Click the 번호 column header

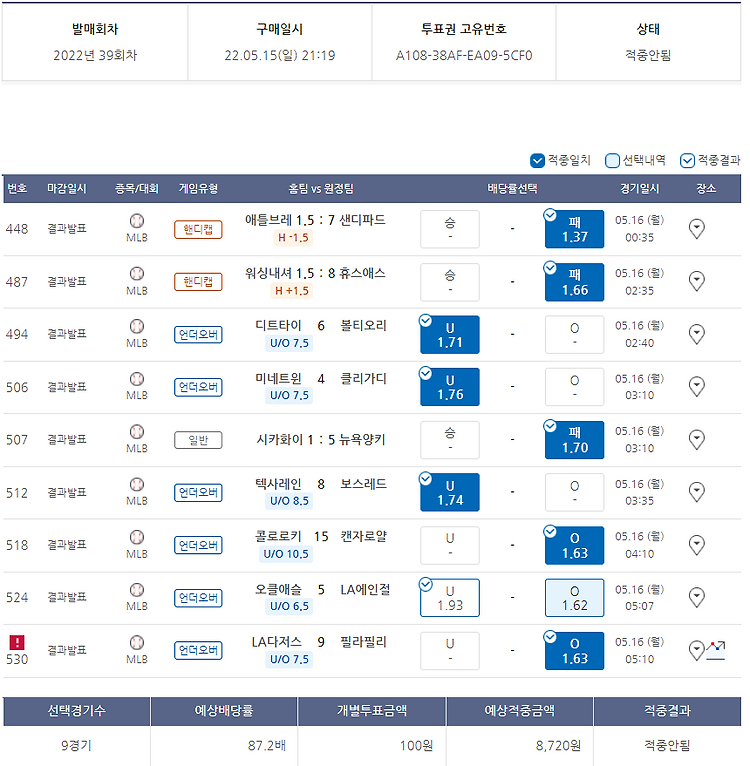pos(18,189)
